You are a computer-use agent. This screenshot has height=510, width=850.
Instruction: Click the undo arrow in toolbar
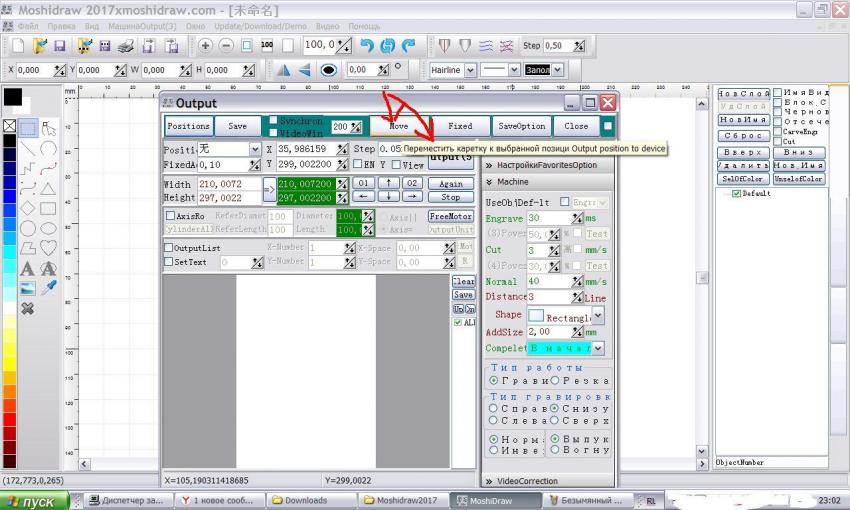[366, 46]
